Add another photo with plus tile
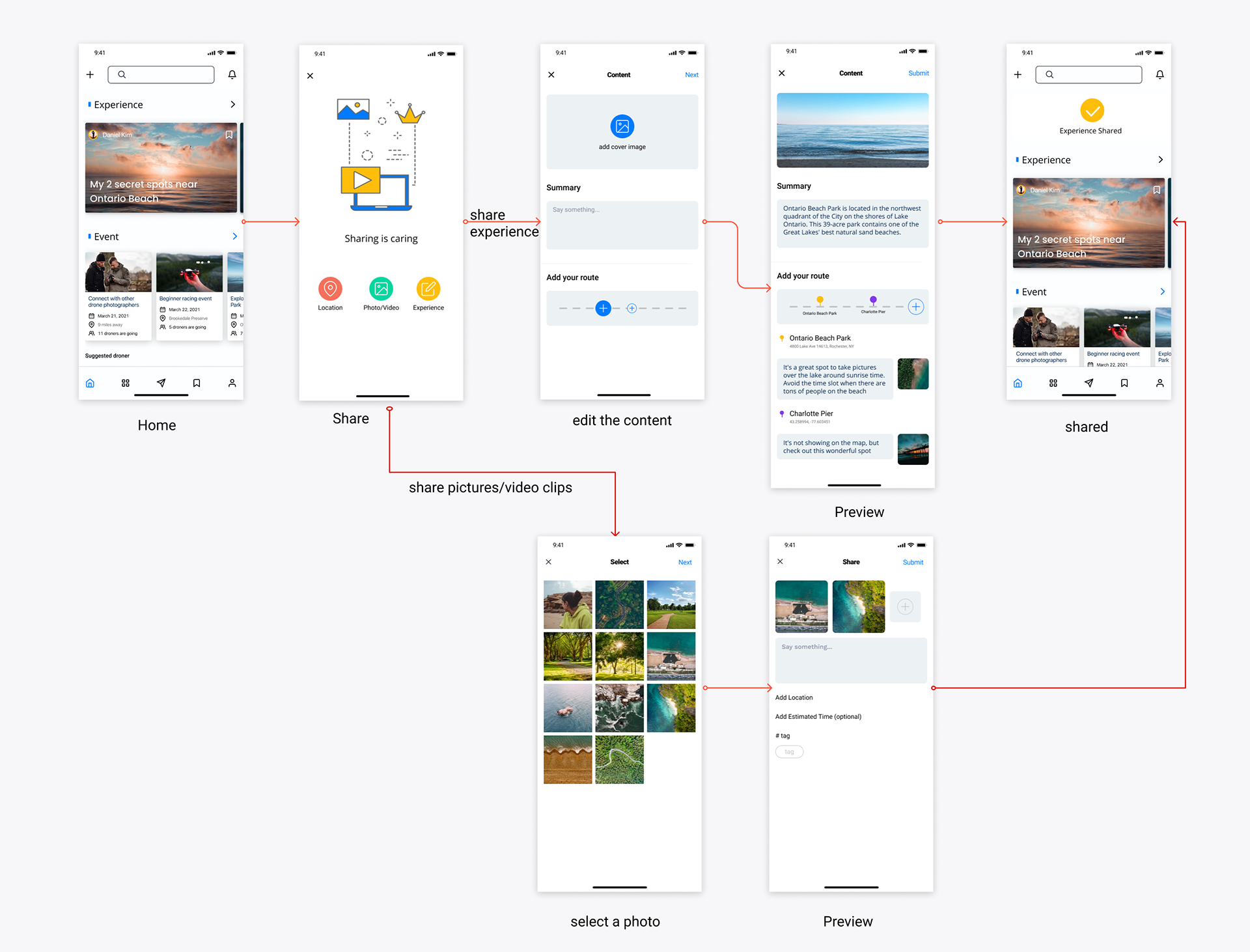 pos(905,607)
